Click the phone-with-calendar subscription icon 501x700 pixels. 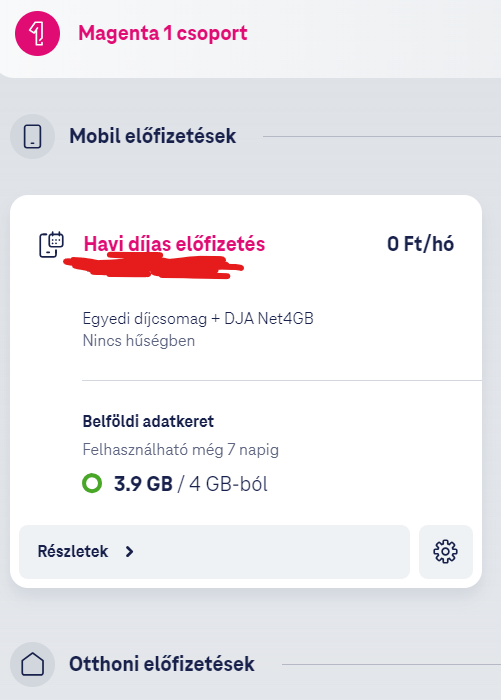[x=51, y=245]
